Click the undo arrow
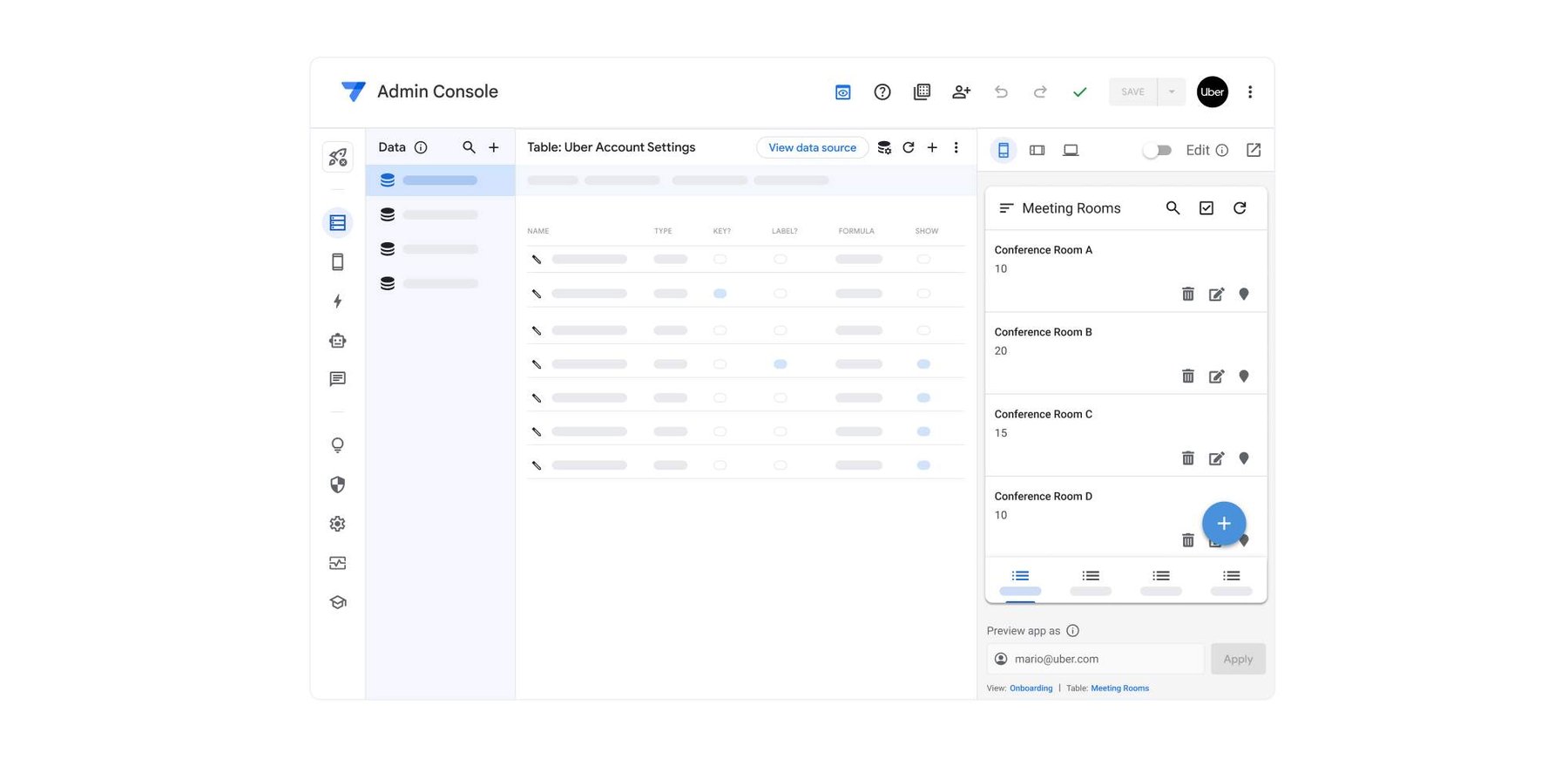 [x=1001, y=92]
